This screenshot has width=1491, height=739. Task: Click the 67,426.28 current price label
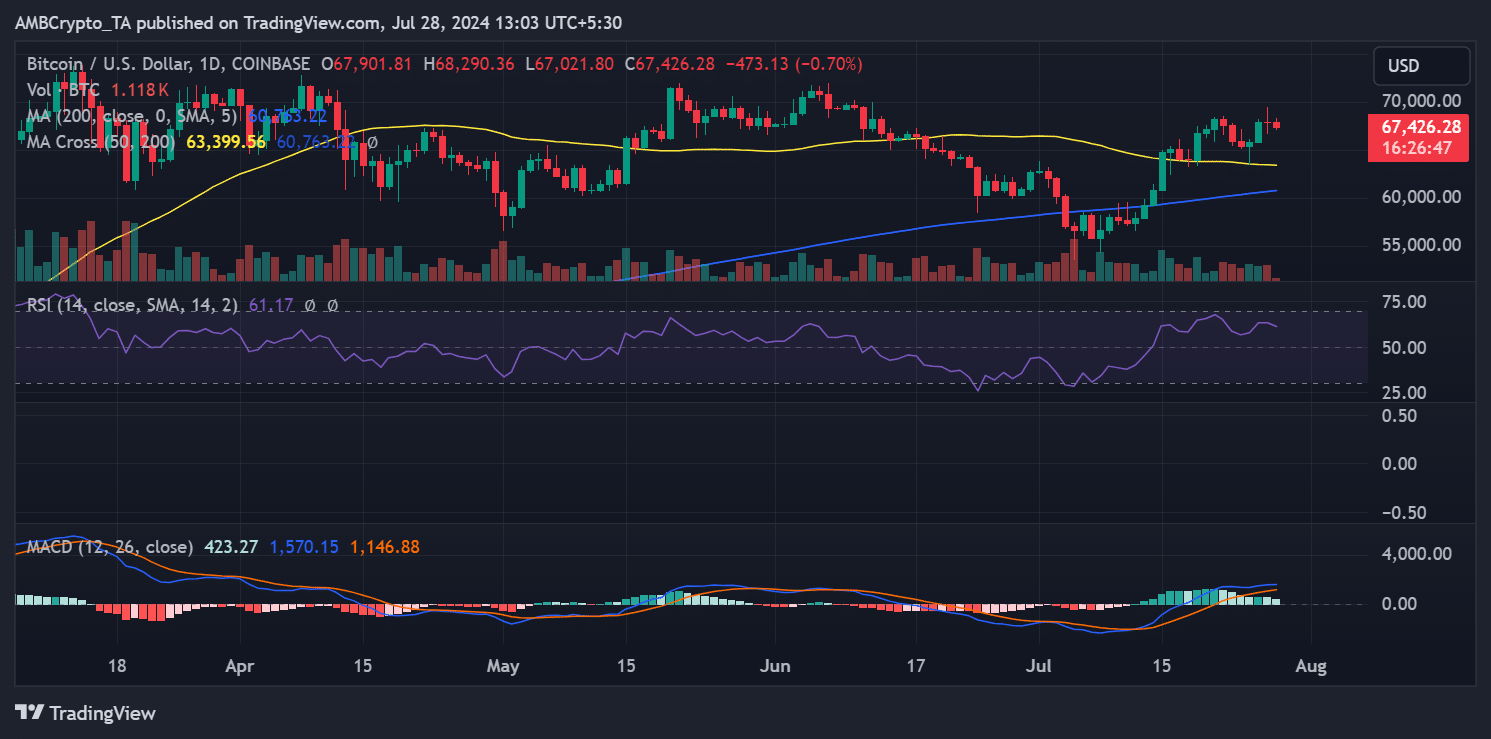[x=1421, y=127]
